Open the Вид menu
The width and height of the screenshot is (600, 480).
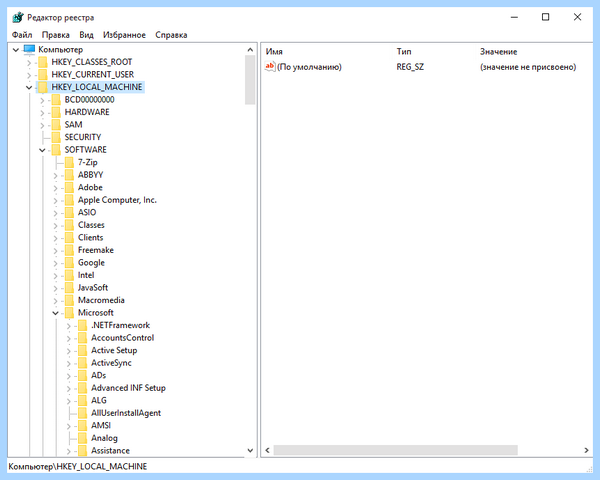click(x=86, y=35)
